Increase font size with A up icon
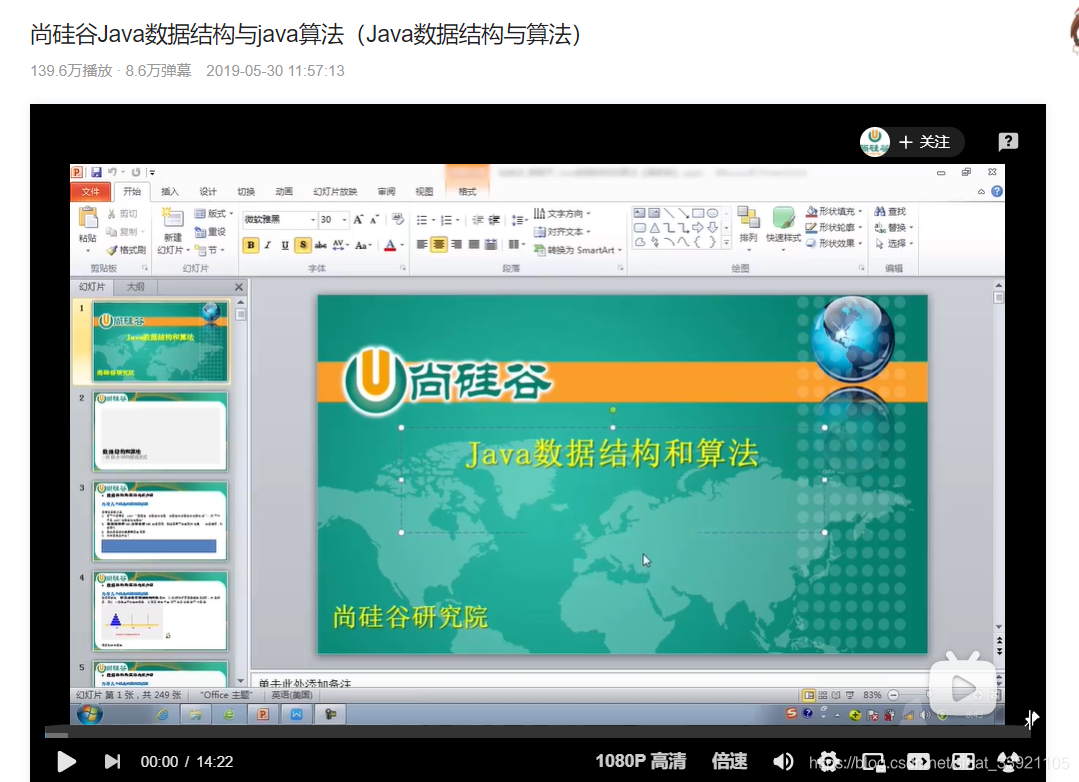The image size is (1079, 782). [x=358, y=220]
